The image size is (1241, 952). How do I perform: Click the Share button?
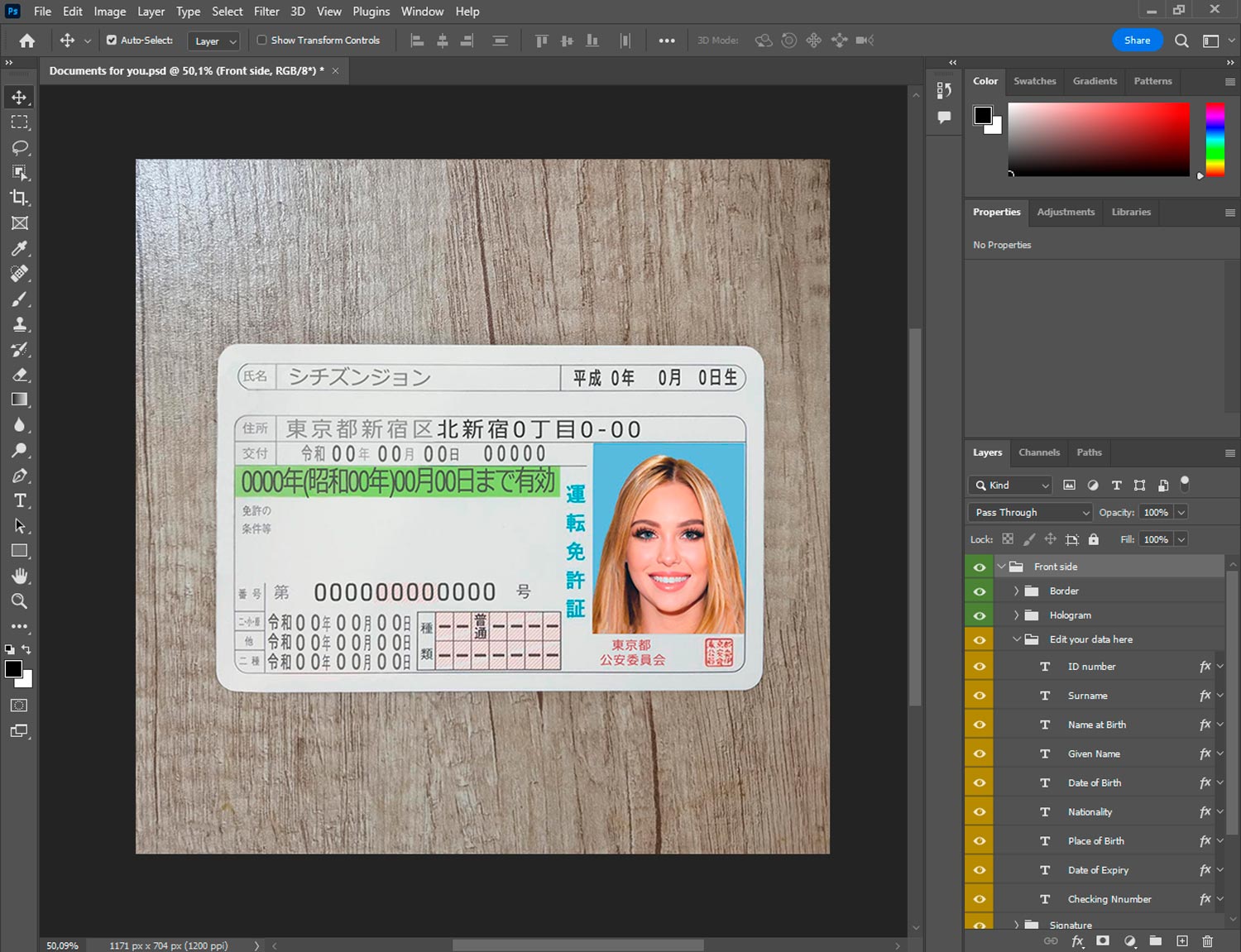(1137, 41)
